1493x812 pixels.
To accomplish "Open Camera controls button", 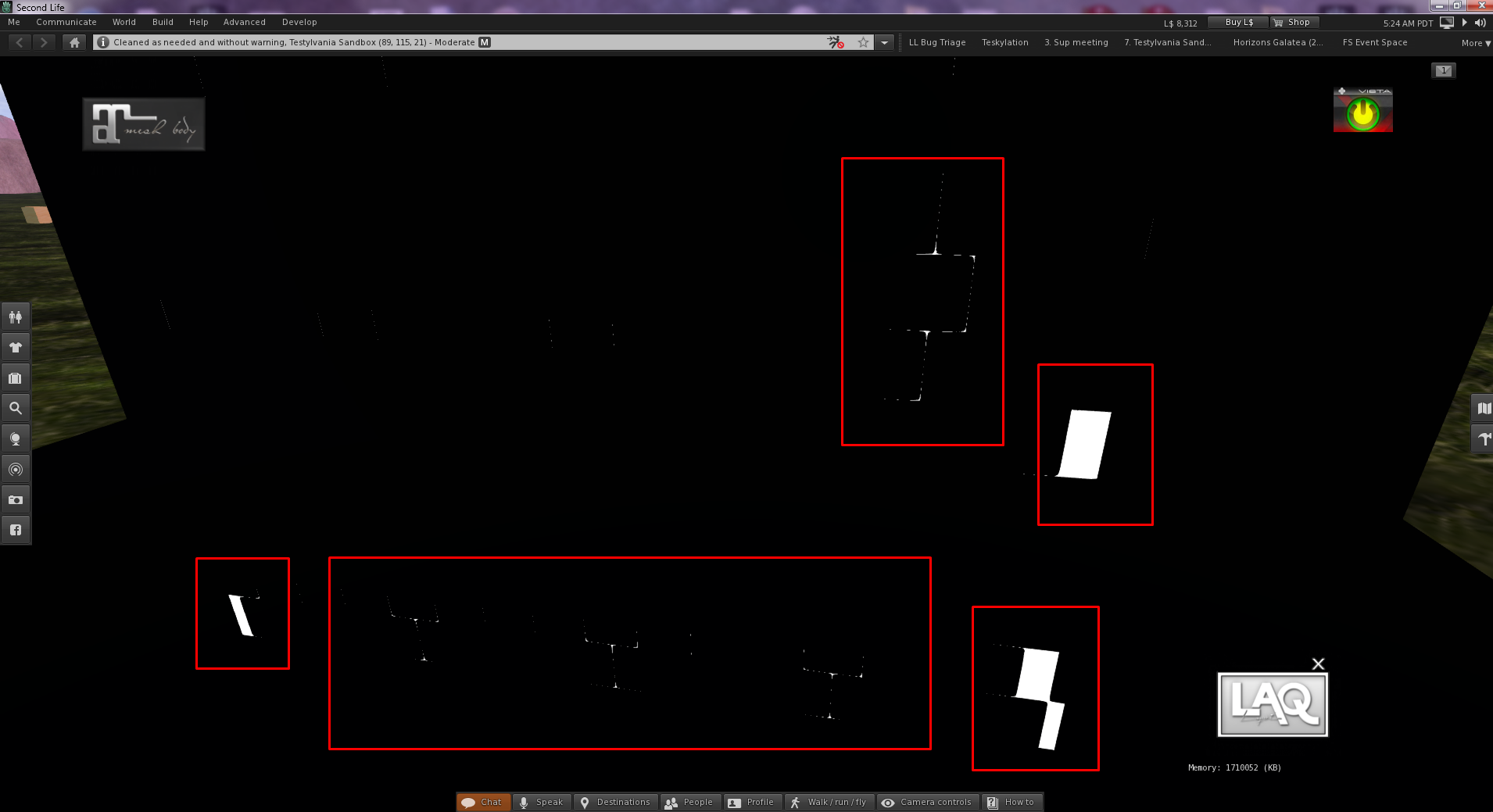I will point(928,802).
